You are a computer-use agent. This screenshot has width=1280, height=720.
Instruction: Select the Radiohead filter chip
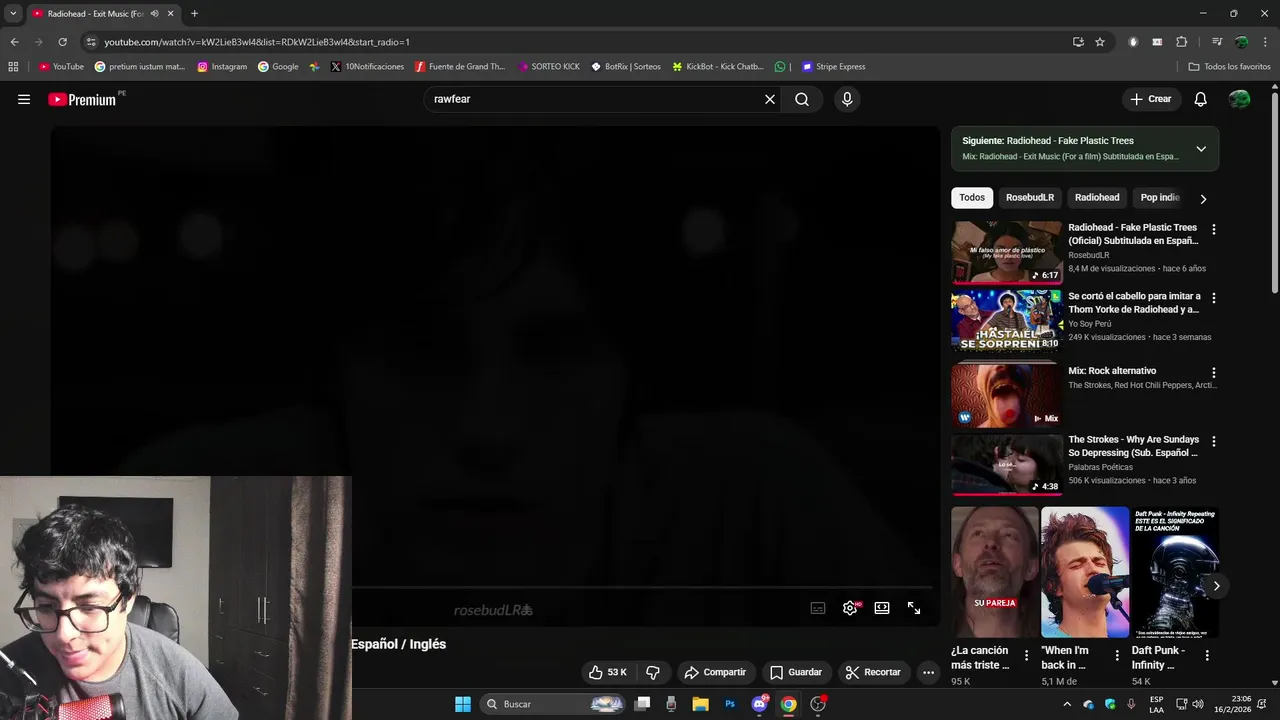(x=1097, y=197)
